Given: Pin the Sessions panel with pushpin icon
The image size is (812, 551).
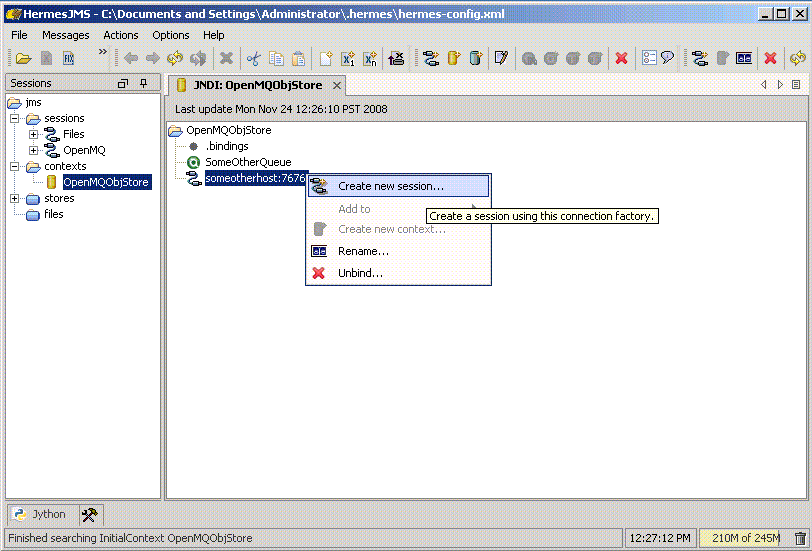Looking at the screenshot, I should [x=144, y=83].
